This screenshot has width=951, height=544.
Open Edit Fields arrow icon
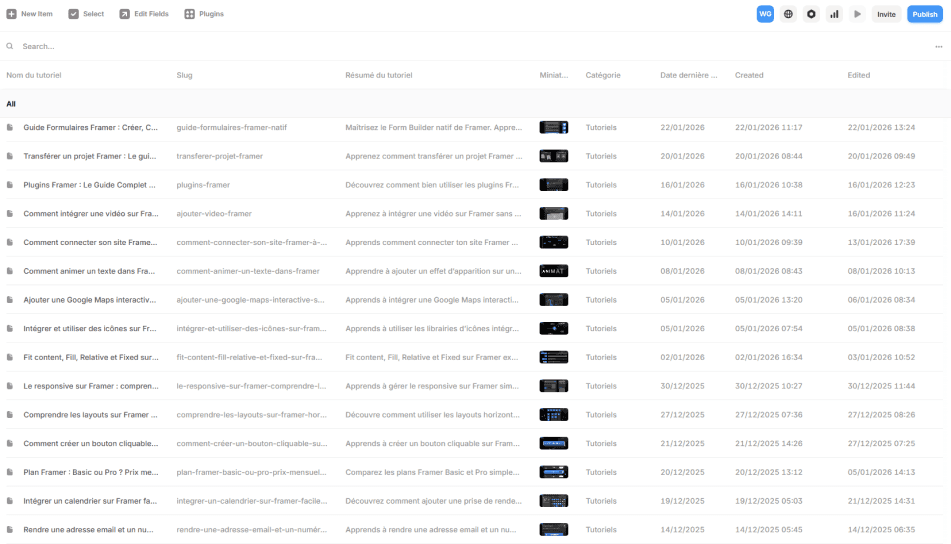coord(124,14)
